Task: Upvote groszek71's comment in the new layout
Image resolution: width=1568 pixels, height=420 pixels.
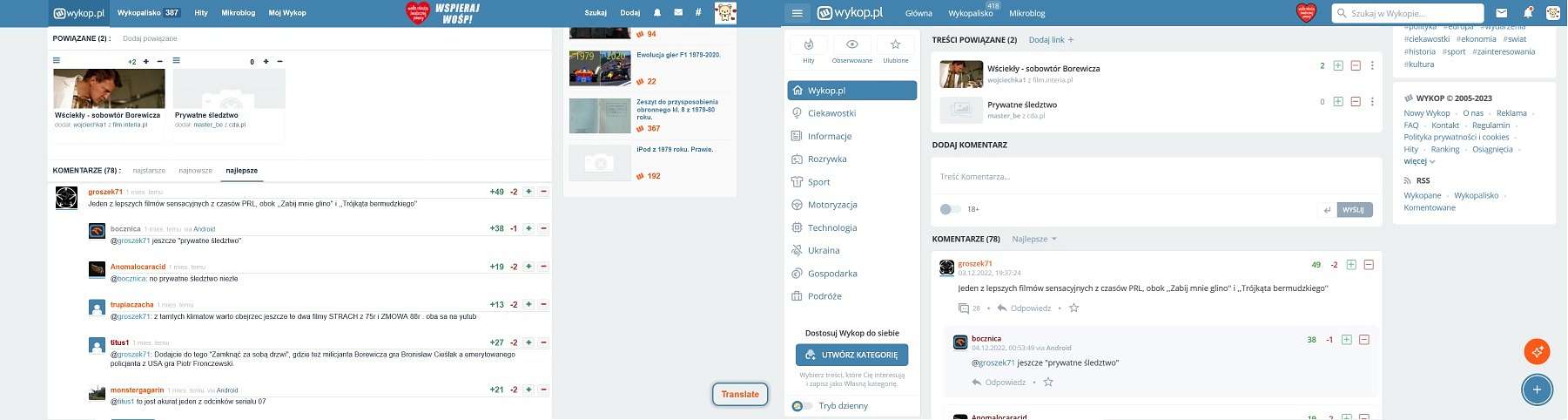Action: pyautogui.click(x=1351, y=265)
